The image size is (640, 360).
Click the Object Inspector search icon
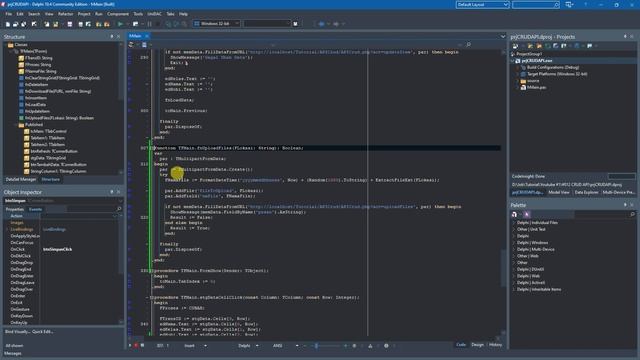point(119,209)
